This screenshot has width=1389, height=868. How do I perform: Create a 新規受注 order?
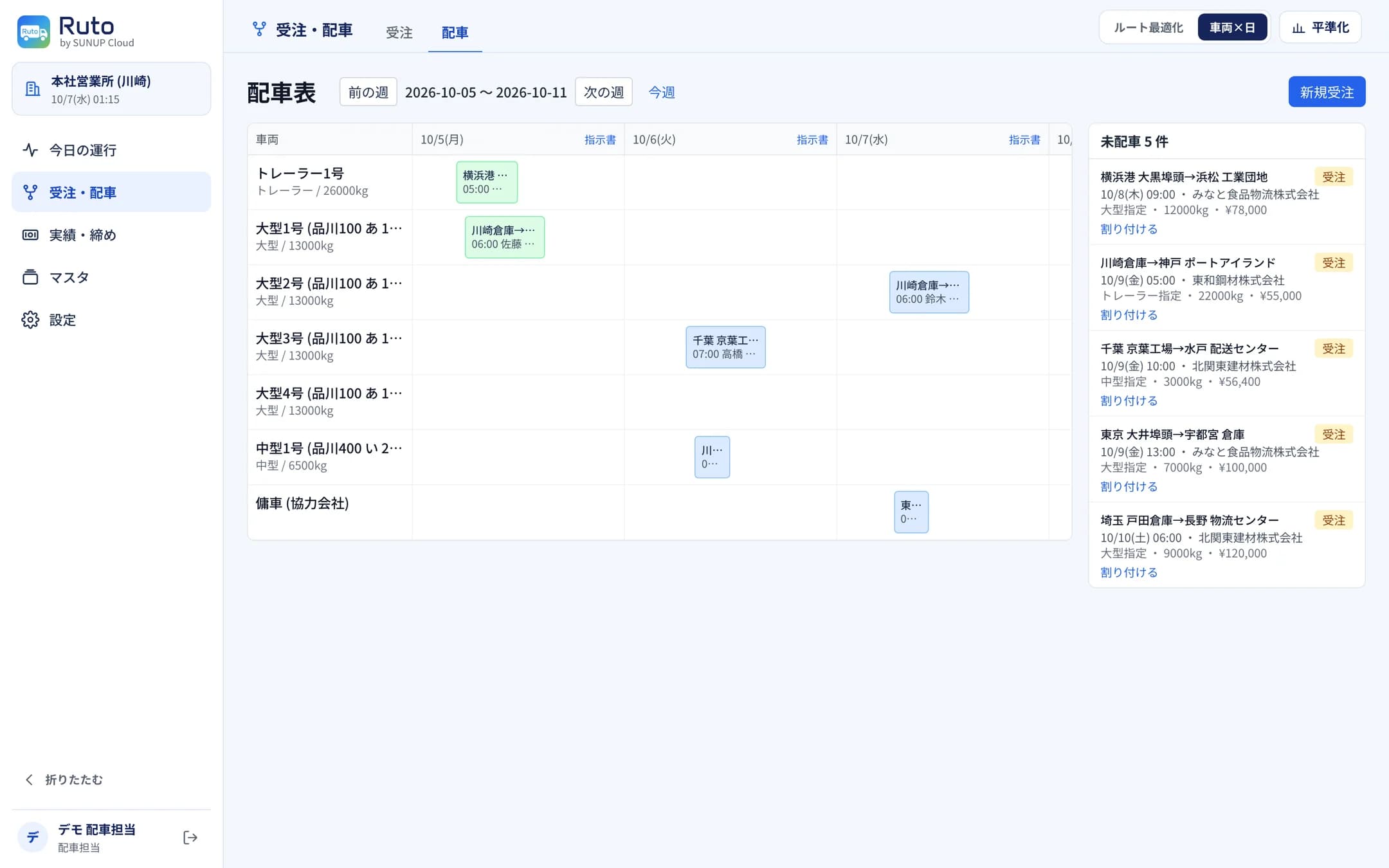point(1327,92)
